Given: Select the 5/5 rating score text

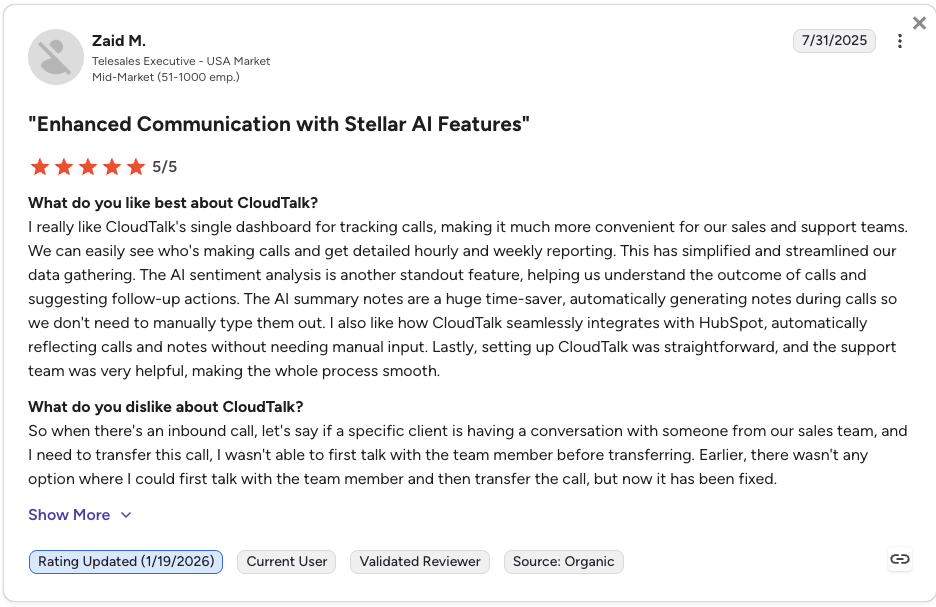Looking at the screenshot, I should click(x=164, y=167).
